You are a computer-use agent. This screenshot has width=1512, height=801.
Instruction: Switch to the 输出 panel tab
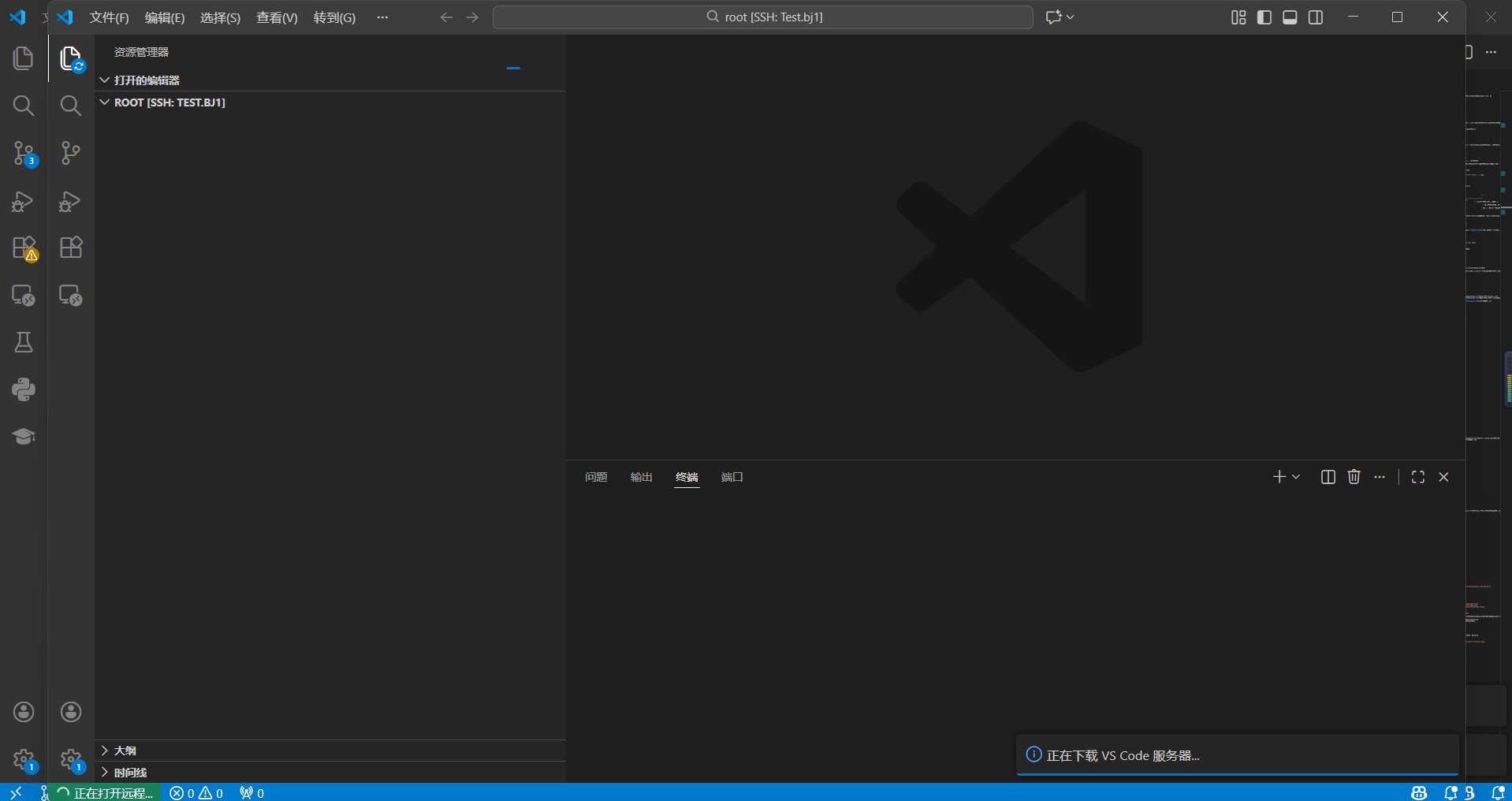coord(641,477)
